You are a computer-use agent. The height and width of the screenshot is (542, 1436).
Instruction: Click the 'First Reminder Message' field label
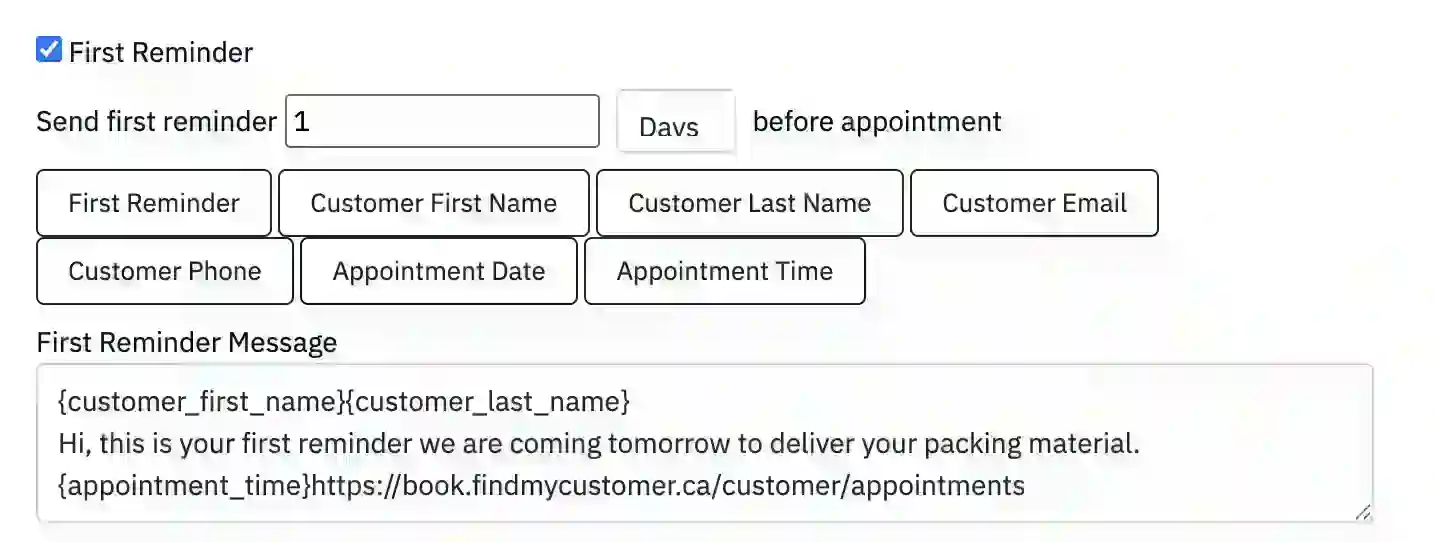187,343
